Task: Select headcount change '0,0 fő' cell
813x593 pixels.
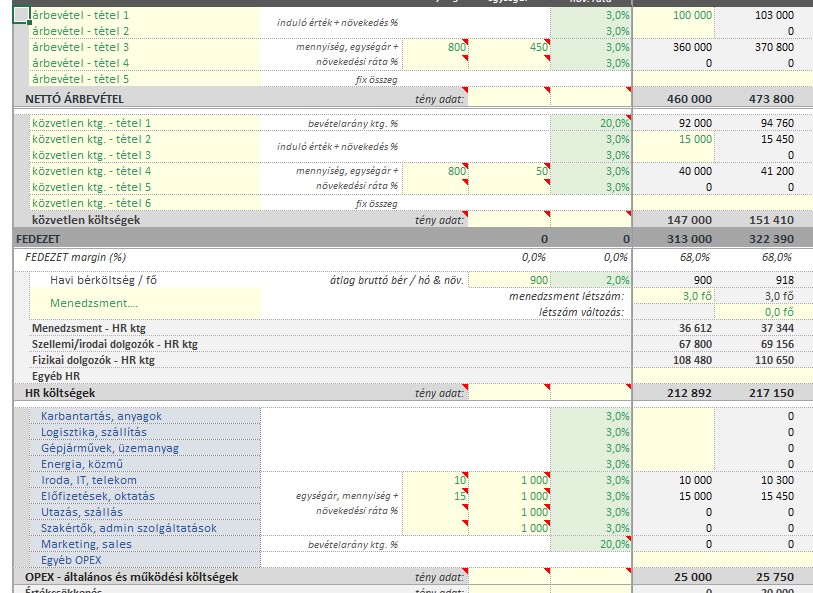Action: (x=756, y=312)
